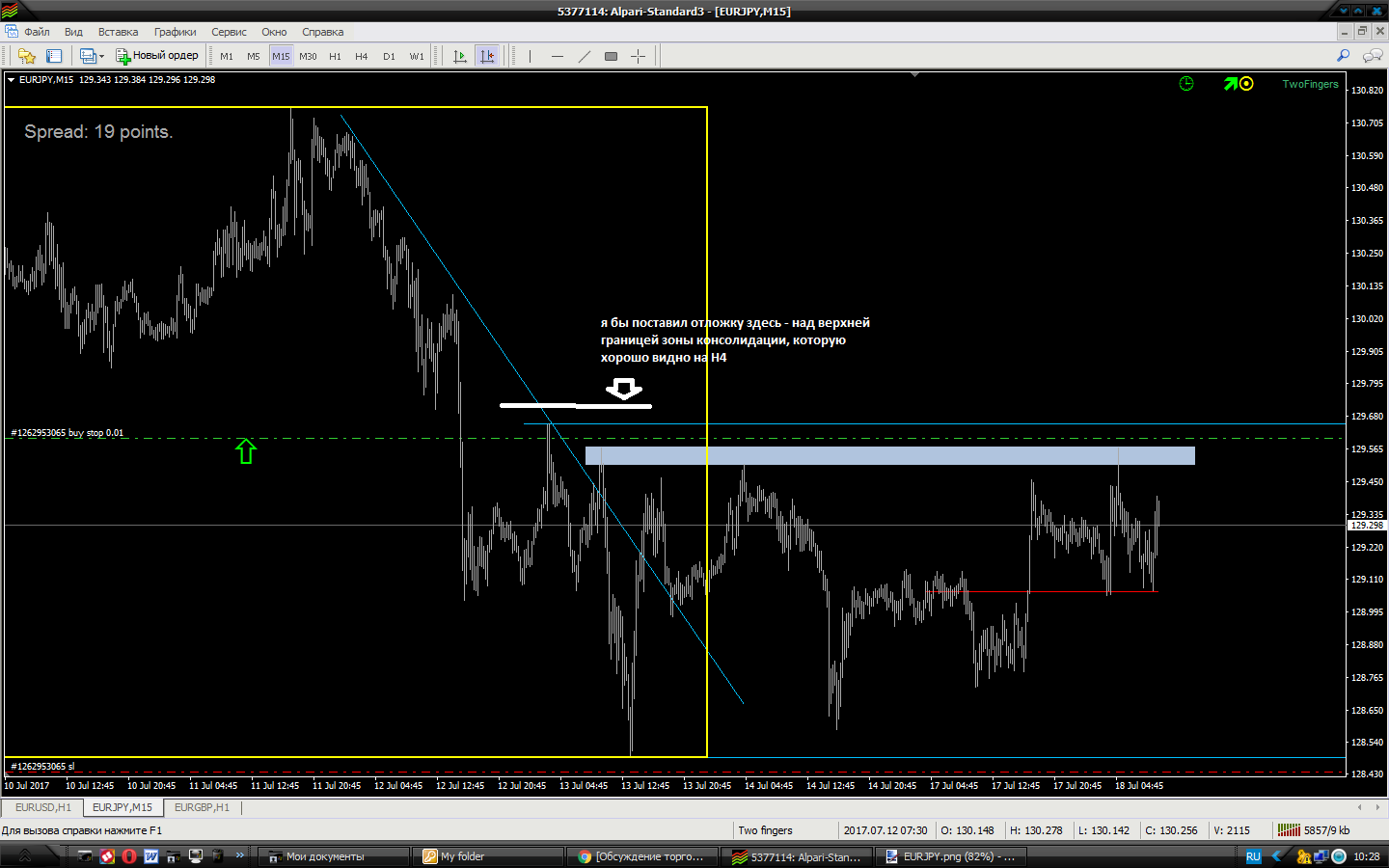The width and height of the screenshot is (1389, 868).
Task: Click the RU language indicator
Action: click(x=1253, y=856)
